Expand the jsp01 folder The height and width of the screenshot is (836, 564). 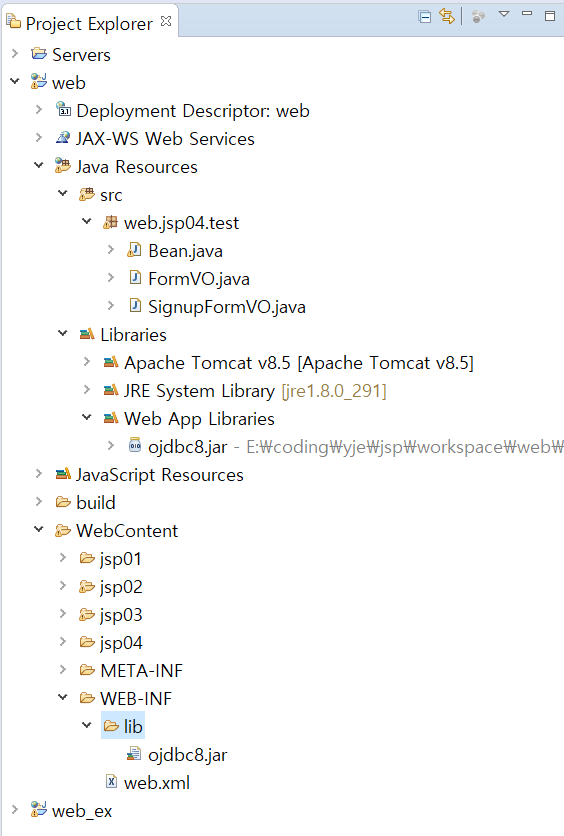click(63, 557)
